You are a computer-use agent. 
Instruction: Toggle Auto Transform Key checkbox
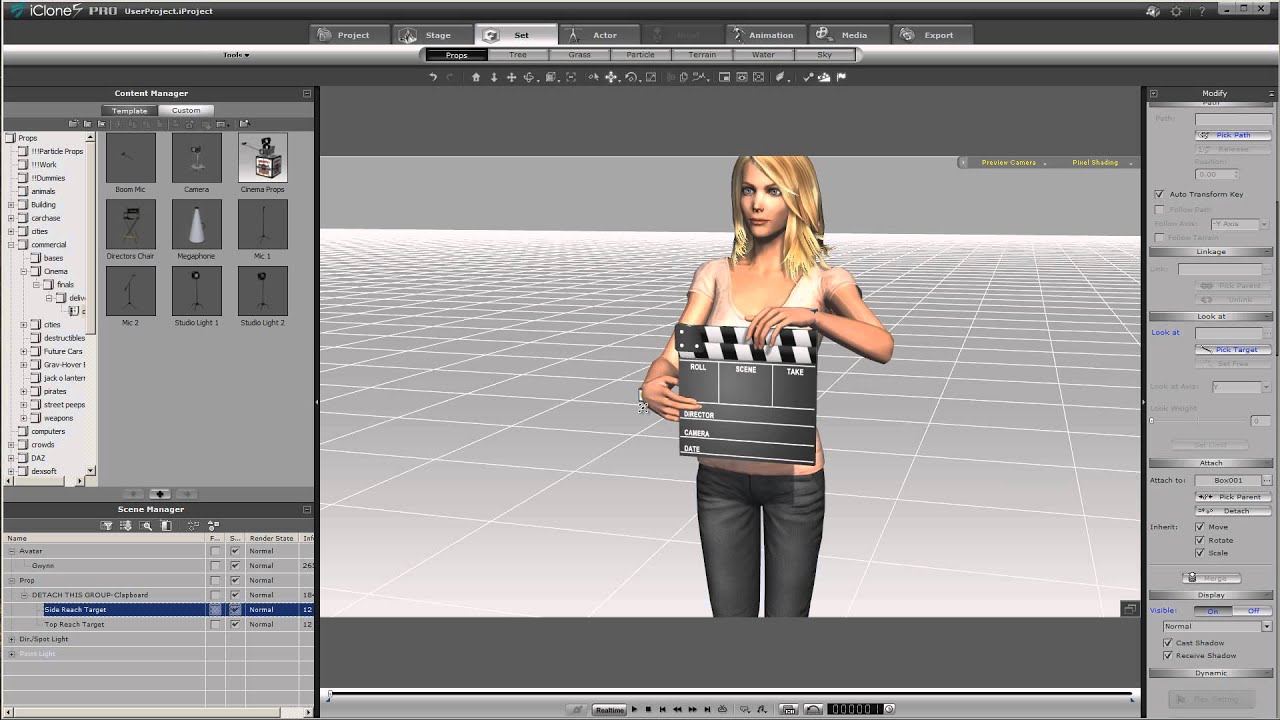pyautogui.click(x=1159, y=194)
